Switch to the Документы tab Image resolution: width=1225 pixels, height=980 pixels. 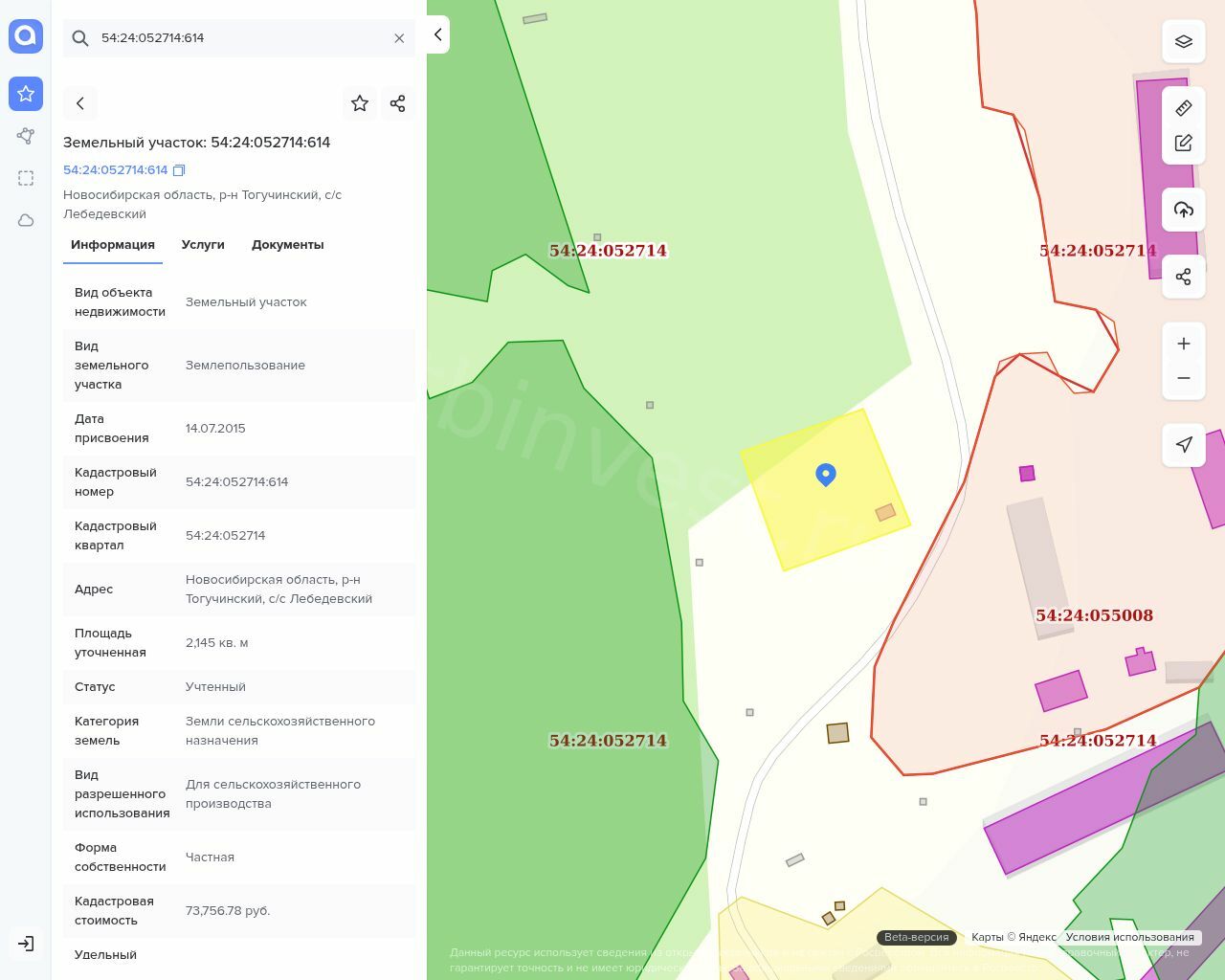tap(287, 245)
